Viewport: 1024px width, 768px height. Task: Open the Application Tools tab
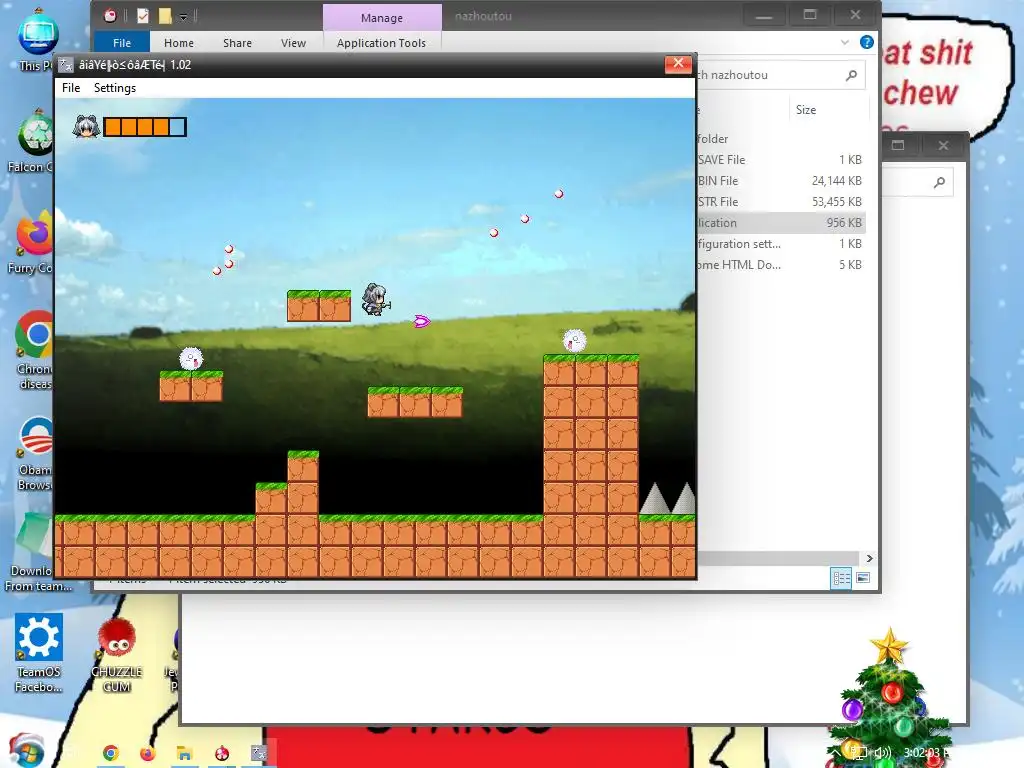coord(381,42)
